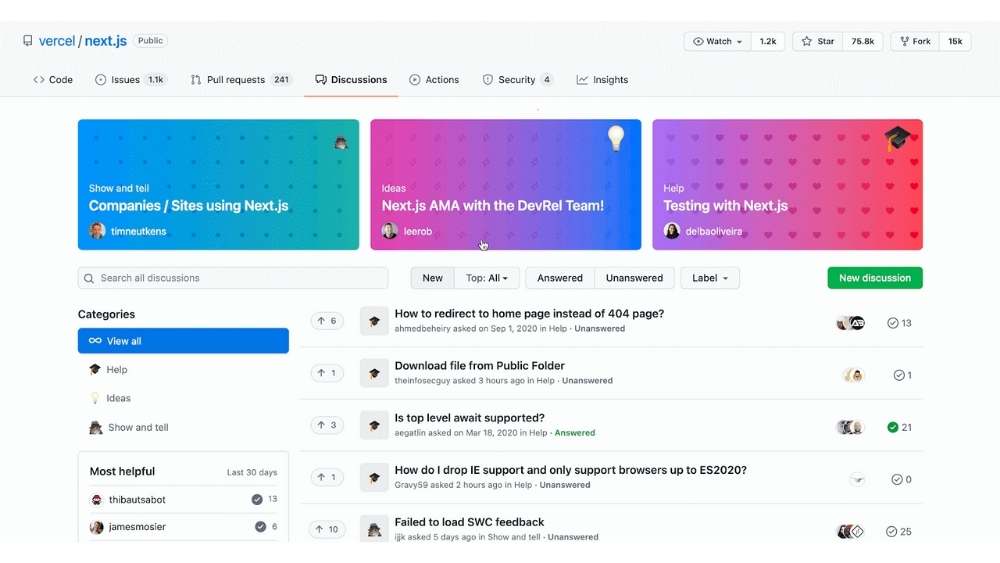Click leerob avatar on the pinned card
Screen dimensions: 1000x563
[x=390, y=231]
